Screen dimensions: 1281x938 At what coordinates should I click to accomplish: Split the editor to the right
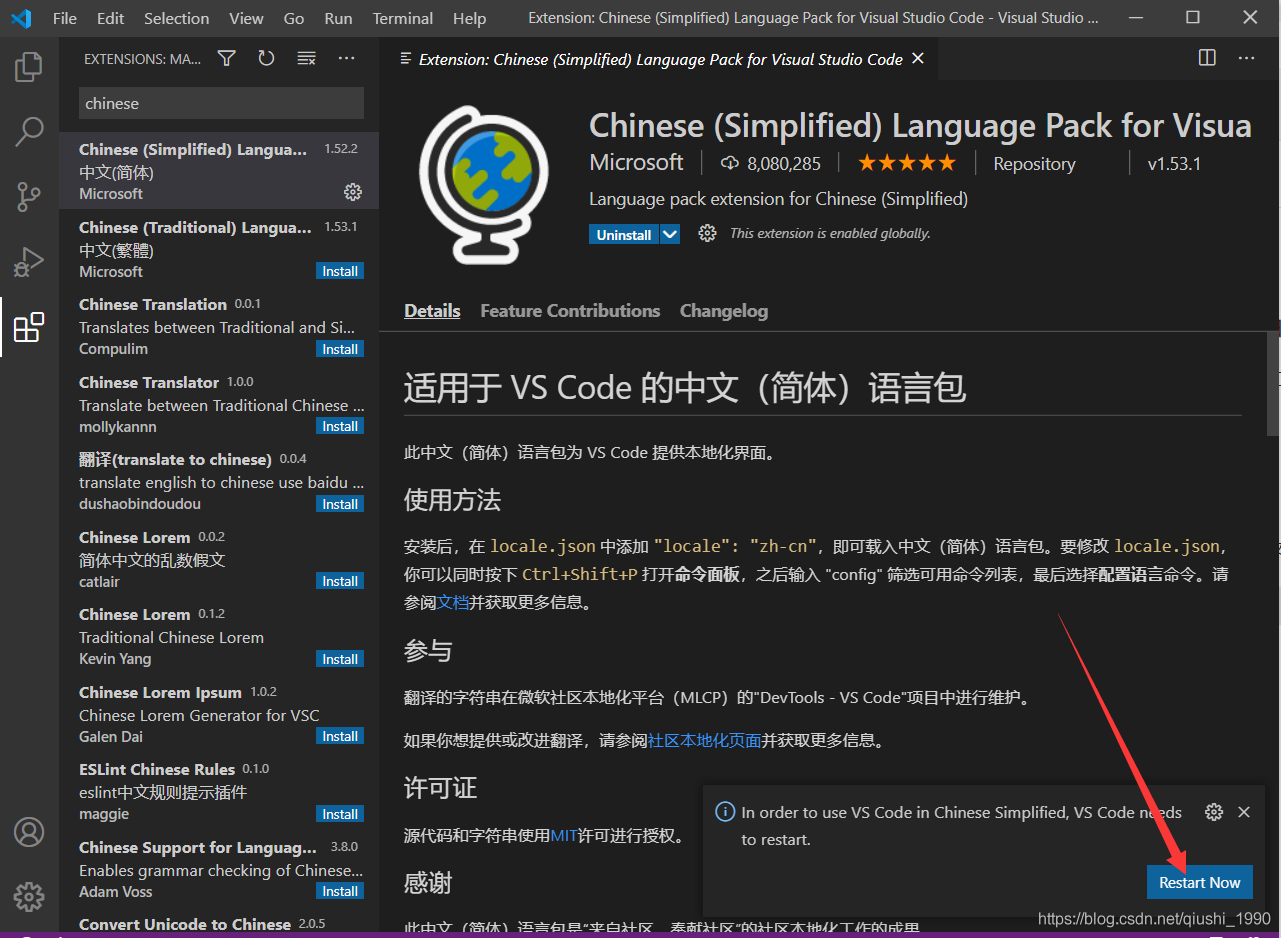(1207, 58)
